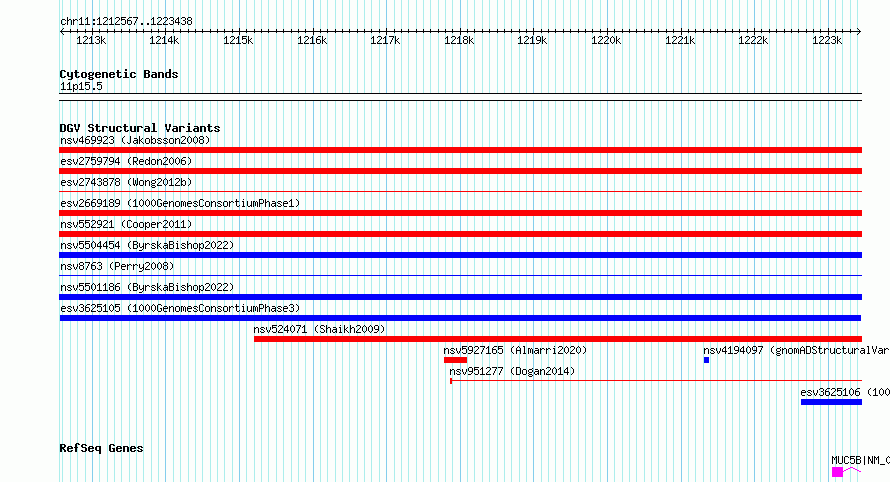
Task: Click the MUC5B RefSeq gene label
Action: pos(860,460)
